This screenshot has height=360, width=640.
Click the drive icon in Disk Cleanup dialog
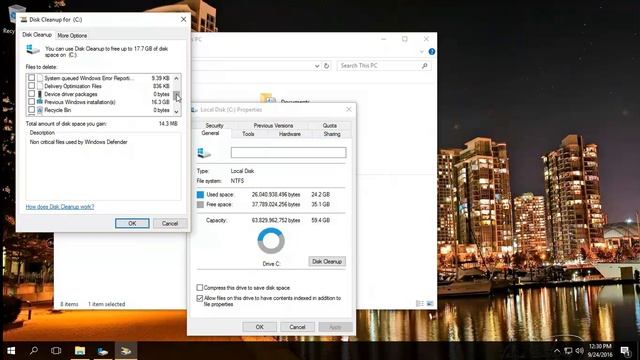click(x=33, y=49)
